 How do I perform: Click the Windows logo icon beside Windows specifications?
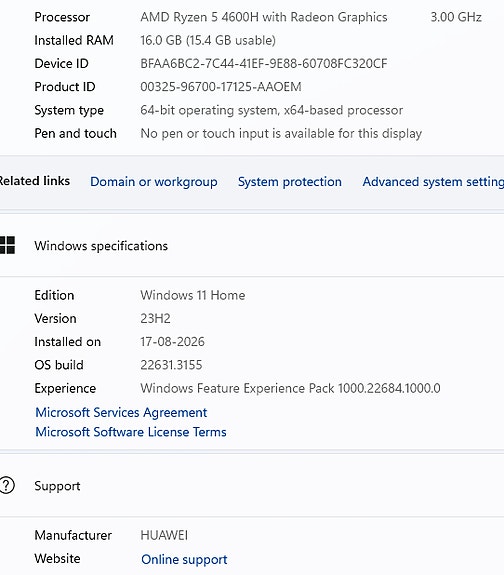click(7, 245)
